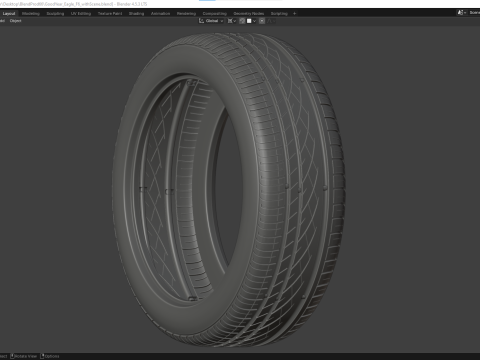Open the proportional editing falloff dropdown
The image size is (480, 360).
(271, 21)
